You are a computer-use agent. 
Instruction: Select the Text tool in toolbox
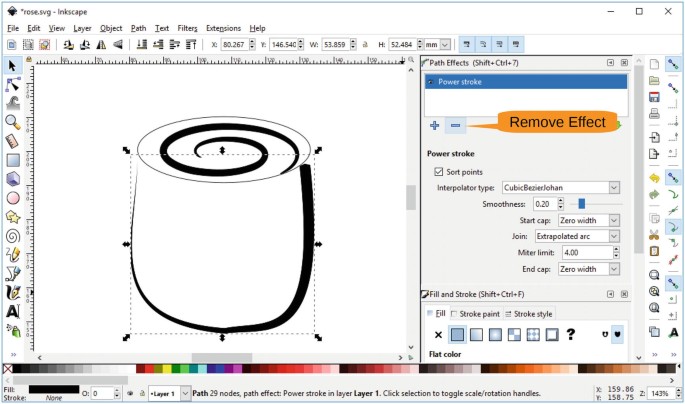13,311
